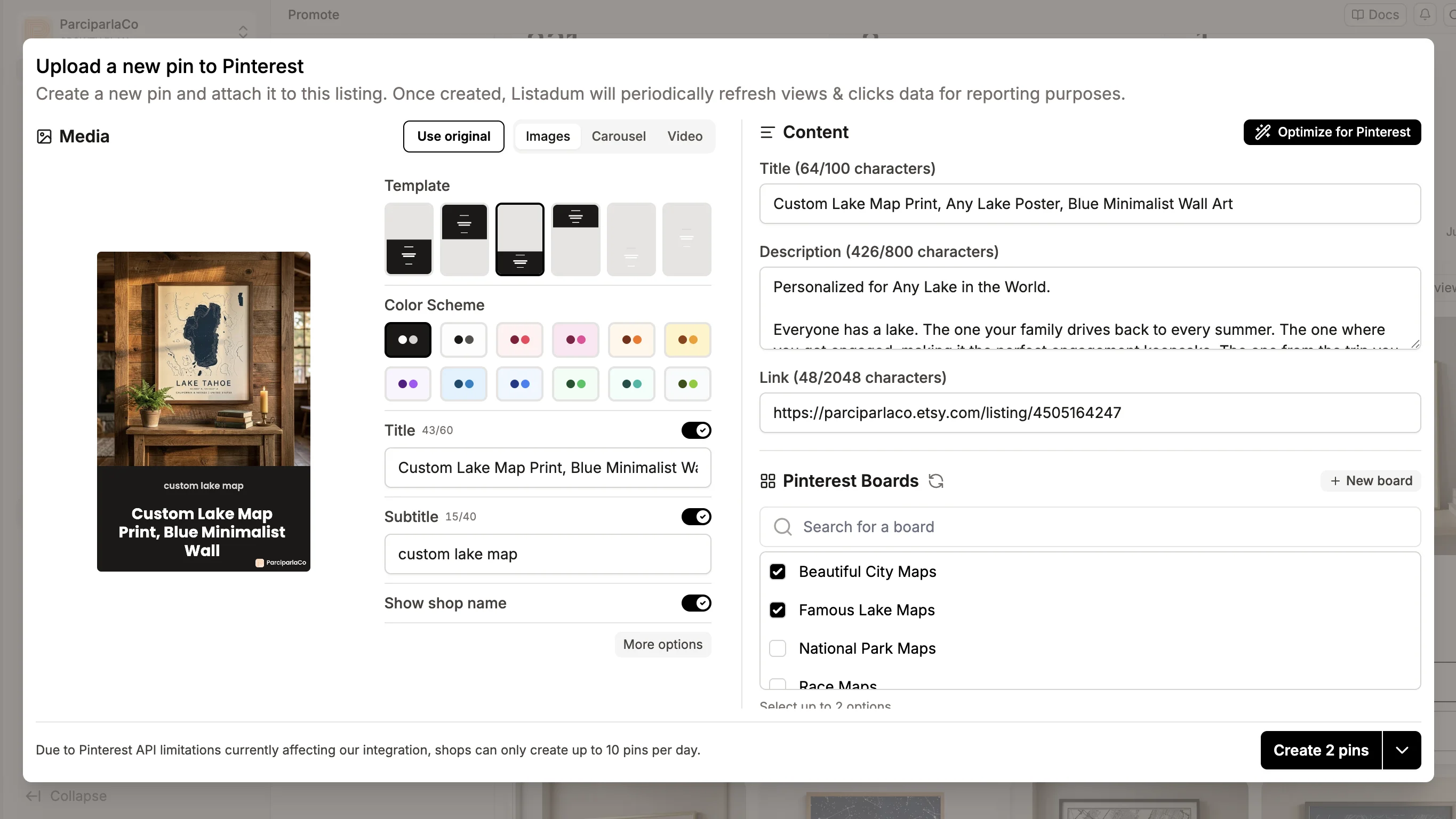
Task: Pick the yellow color scheme swatch
Action: [687, 340]
